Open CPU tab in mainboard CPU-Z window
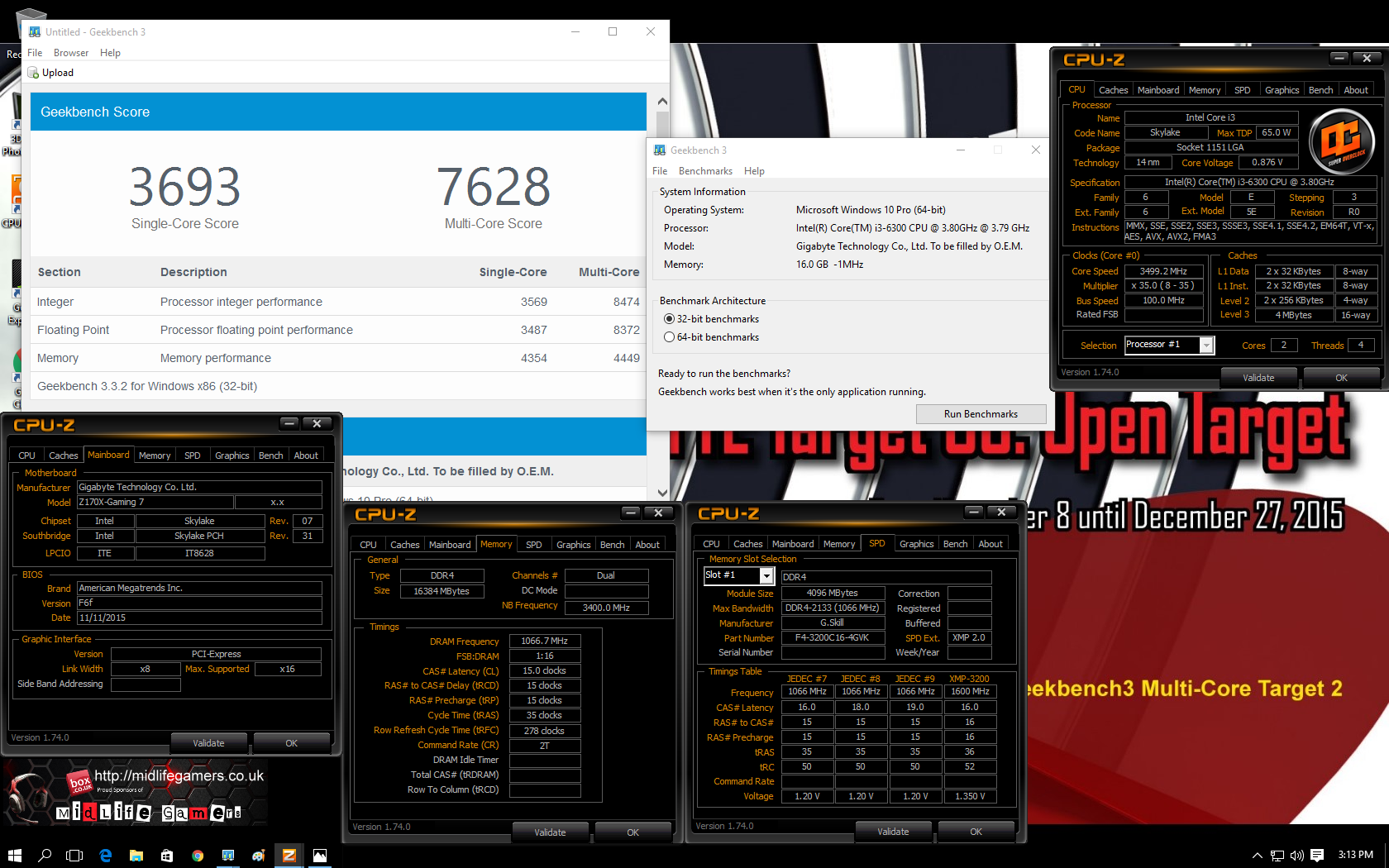Viewport: 1389px width, 868px height. click(x=27, y=455)
